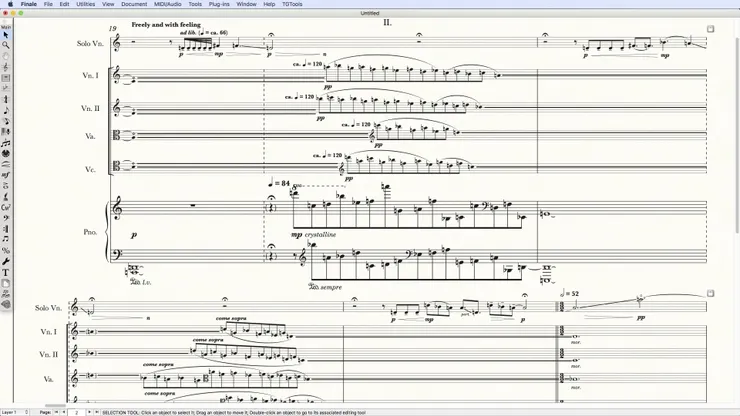This screenshot has width=740, height=416.
Task: Go to last page button
Action: point(97,412)
